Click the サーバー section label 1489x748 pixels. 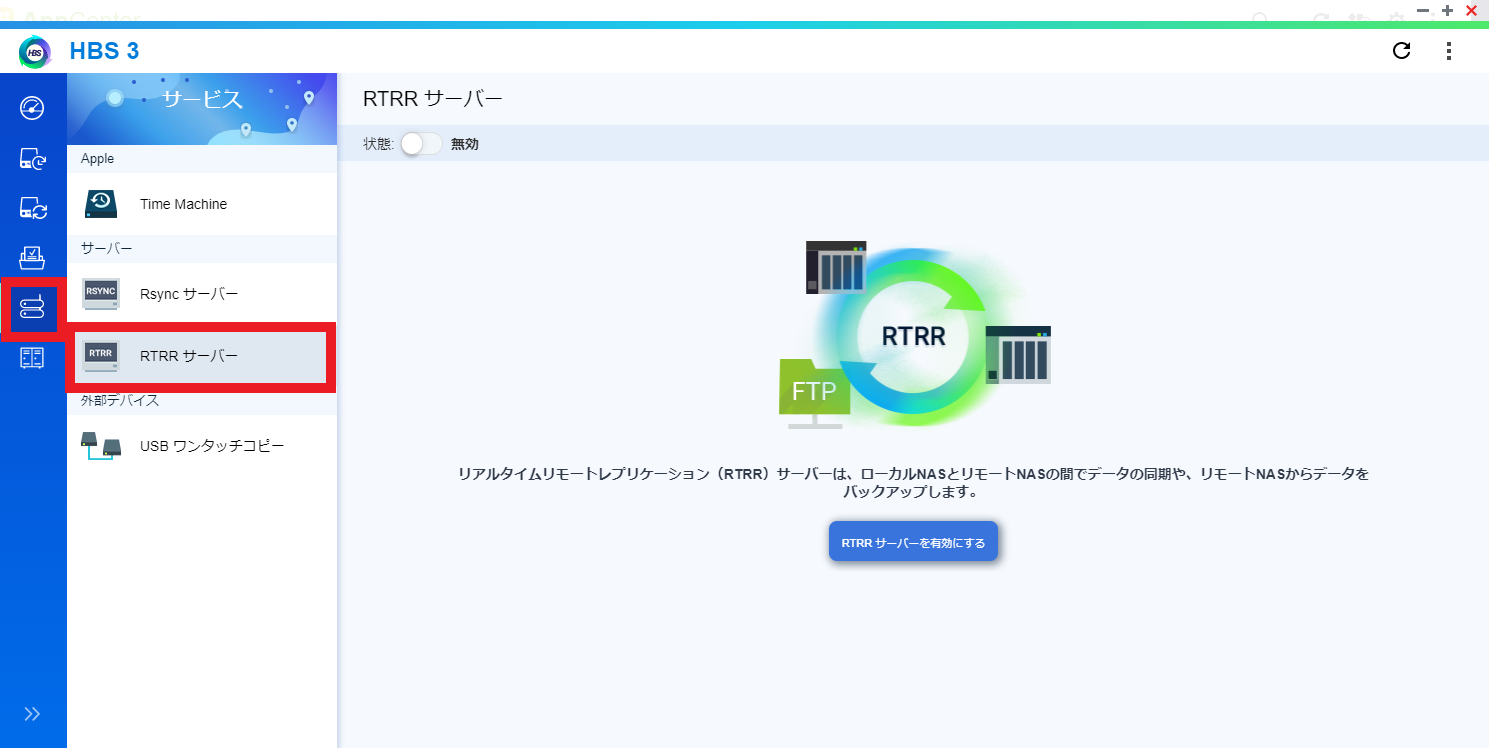107,248
